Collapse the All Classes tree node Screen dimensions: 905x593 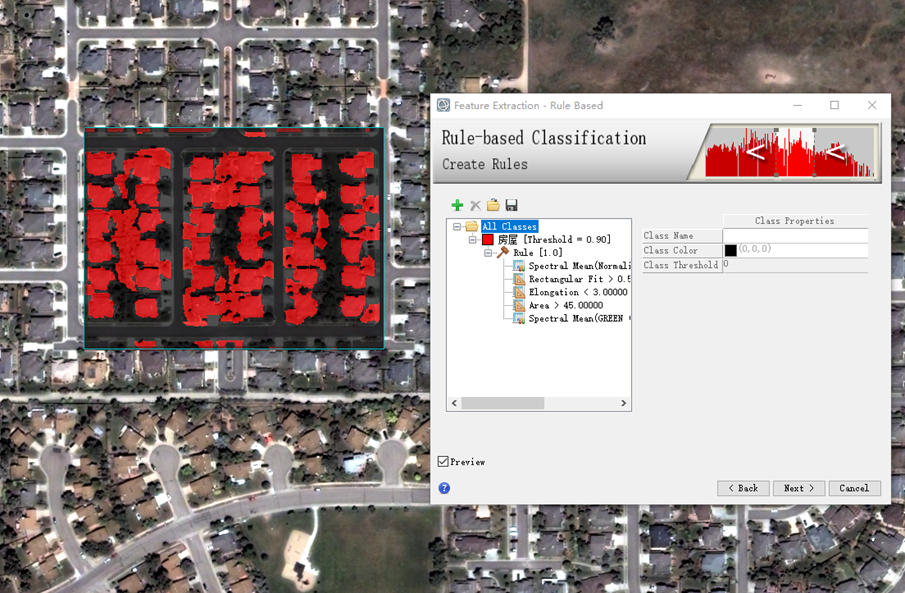click(457, 226)
